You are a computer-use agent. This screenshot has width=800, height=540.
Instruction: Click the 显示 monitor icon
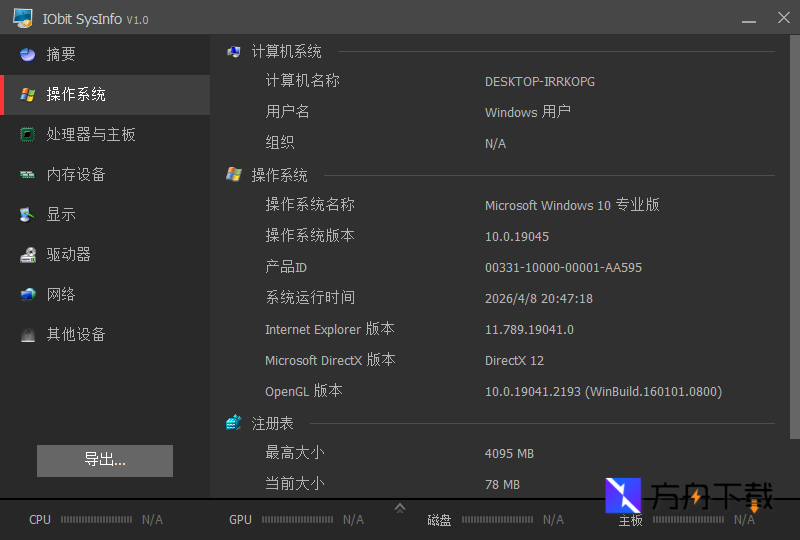point(28,214)
